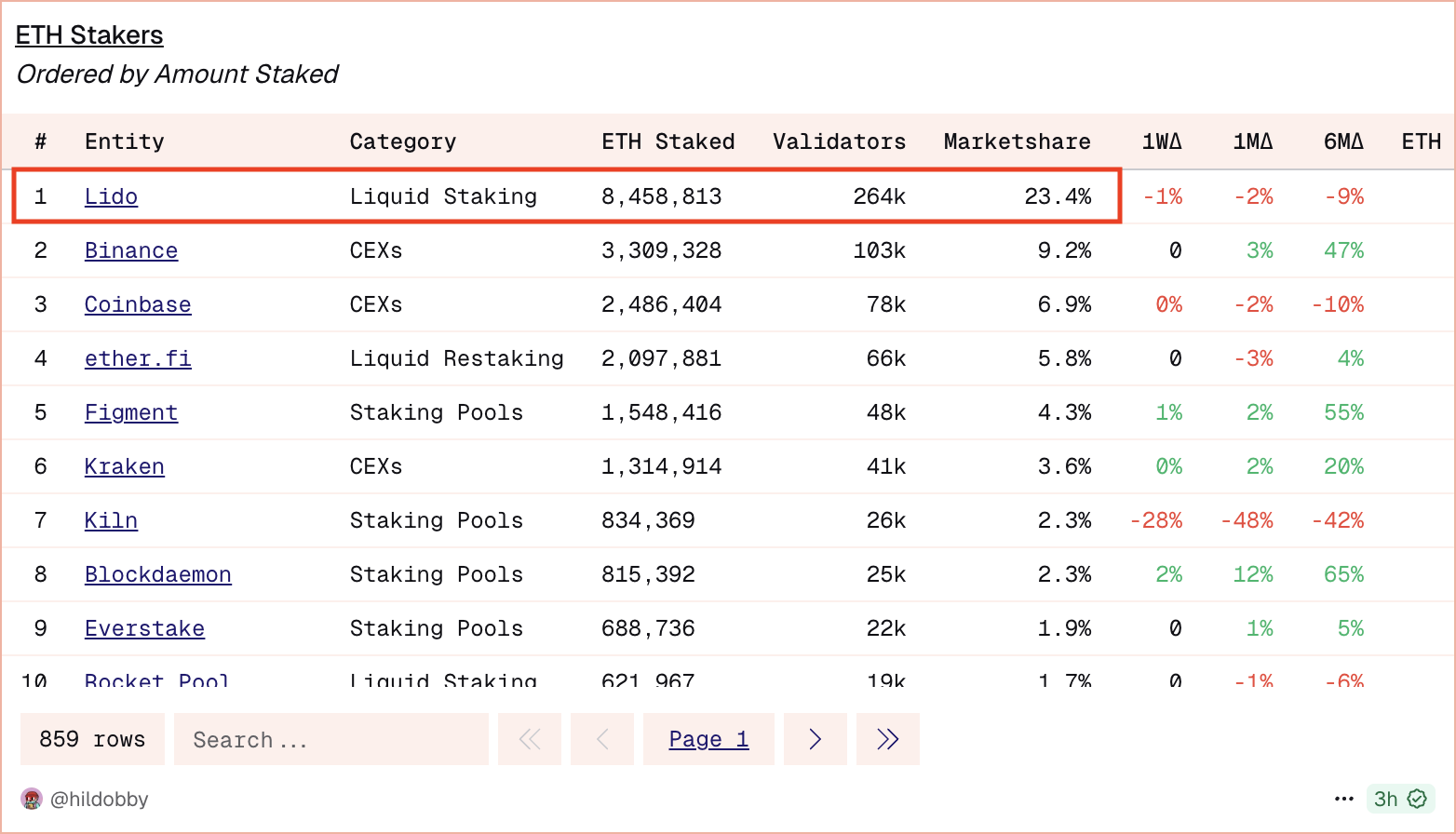Focus the Search input field
Viewport: 1456px width, 834px height.
[x=330, y=739]
